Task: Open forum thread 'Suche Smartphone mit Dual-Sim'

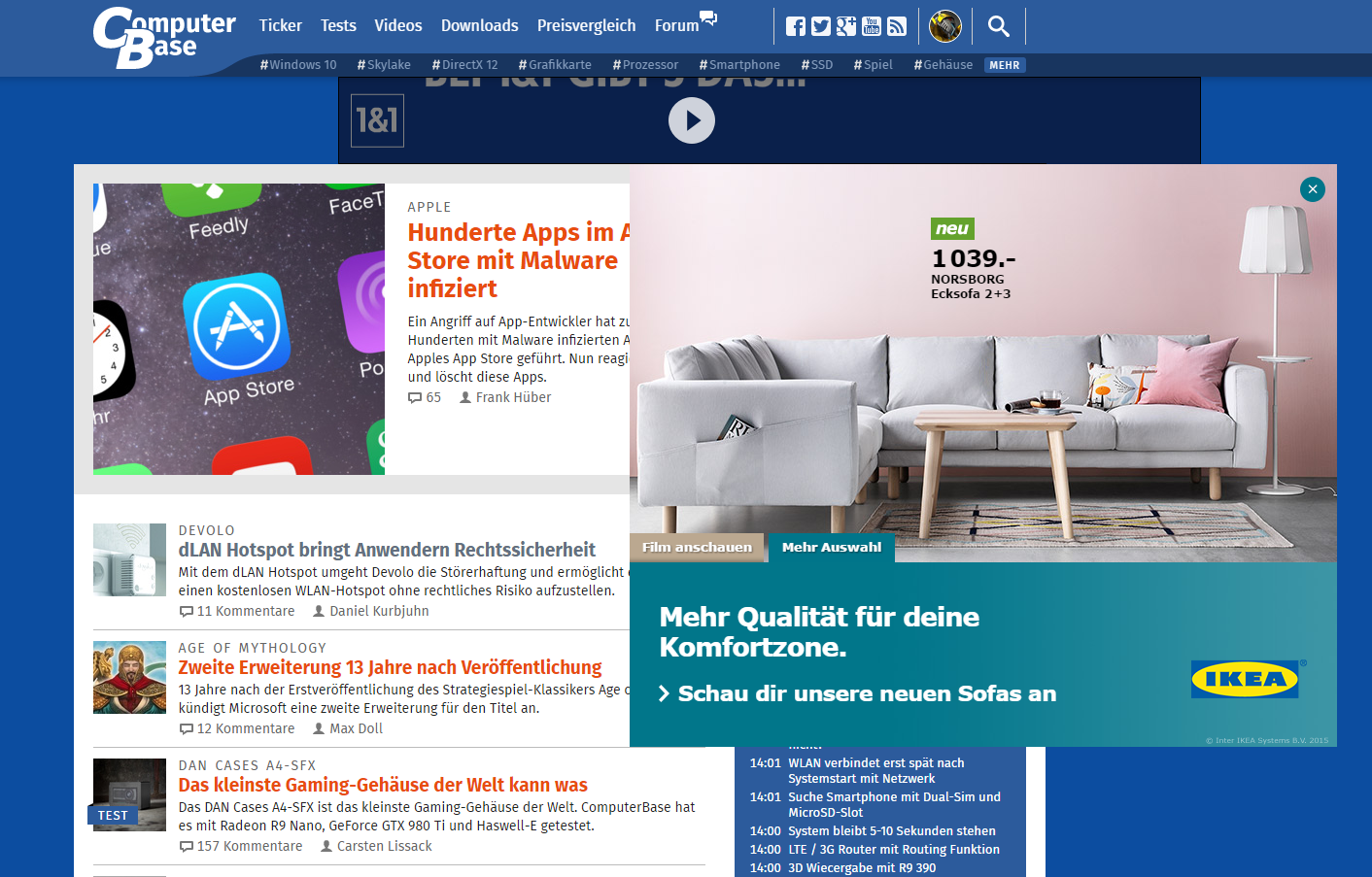Action: coord(894,804)
